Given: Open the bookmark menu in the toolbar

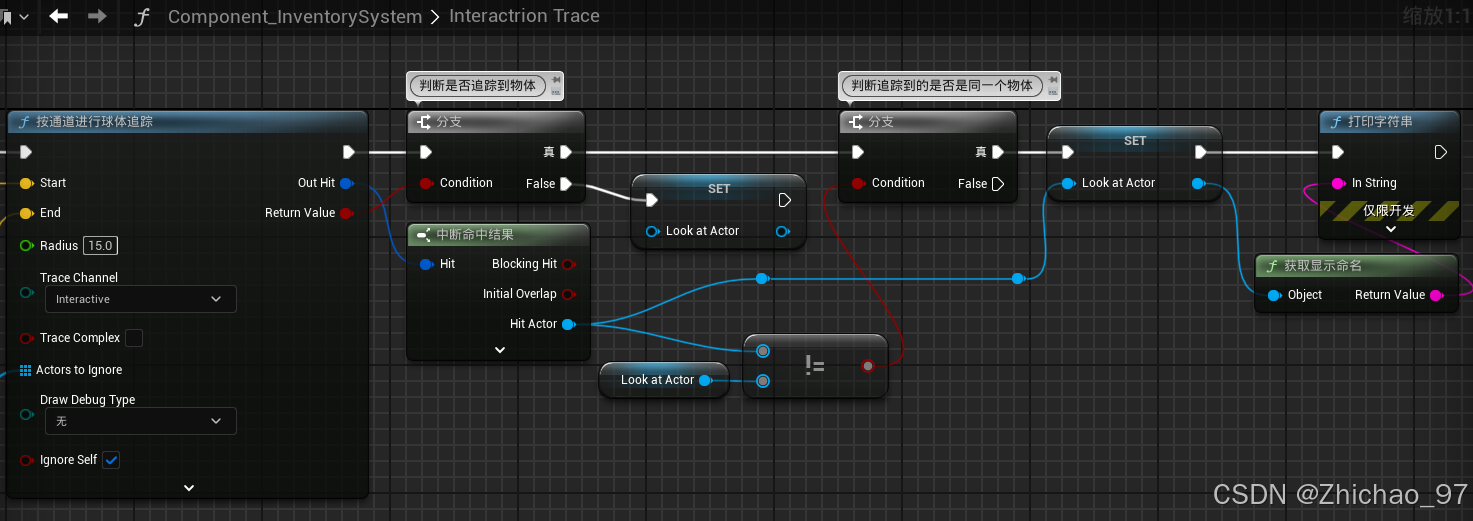Looking at the screenshot, I should pos(15,16).
